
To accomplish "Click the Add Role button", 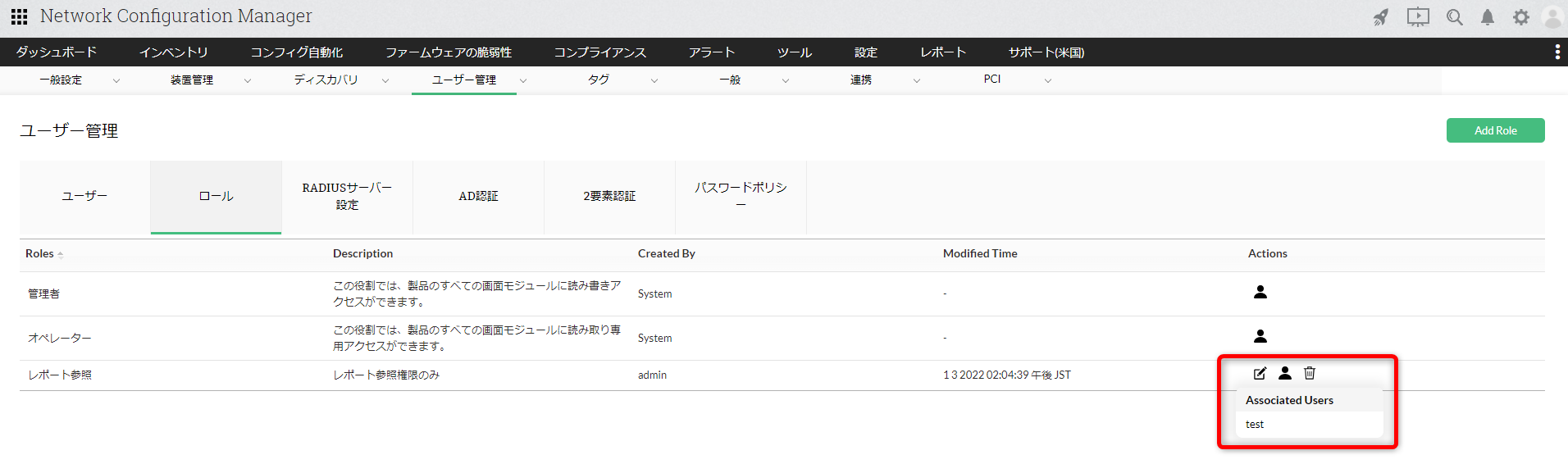I will (1495, 130).
